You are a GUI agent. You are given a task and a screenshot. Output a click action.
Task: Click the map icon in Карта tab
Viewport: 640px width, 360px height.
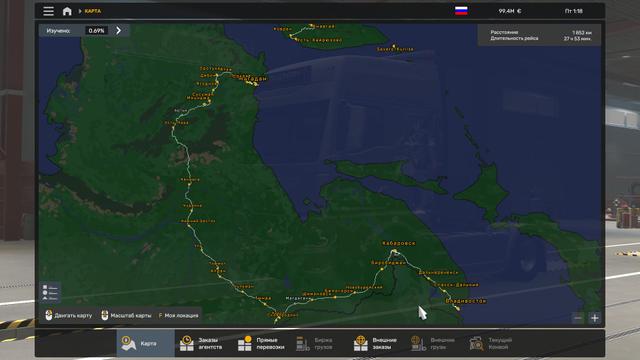click(x=128, y=343)
